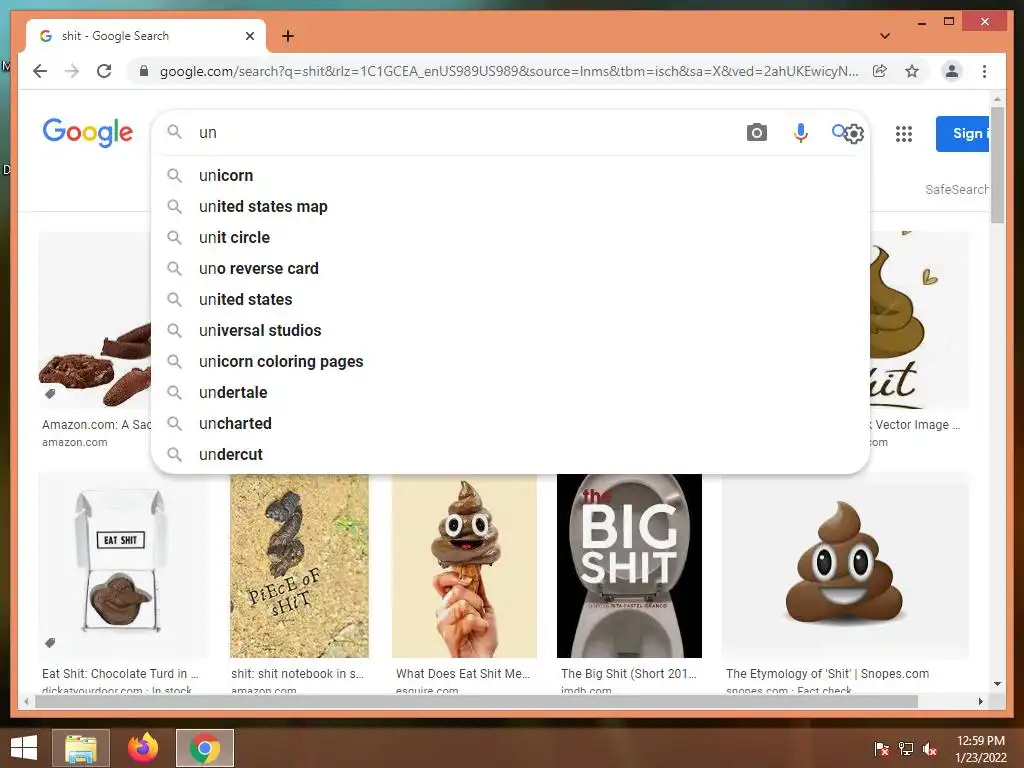Pick the 'universal studios' suggestion

[x=510, y=330]
